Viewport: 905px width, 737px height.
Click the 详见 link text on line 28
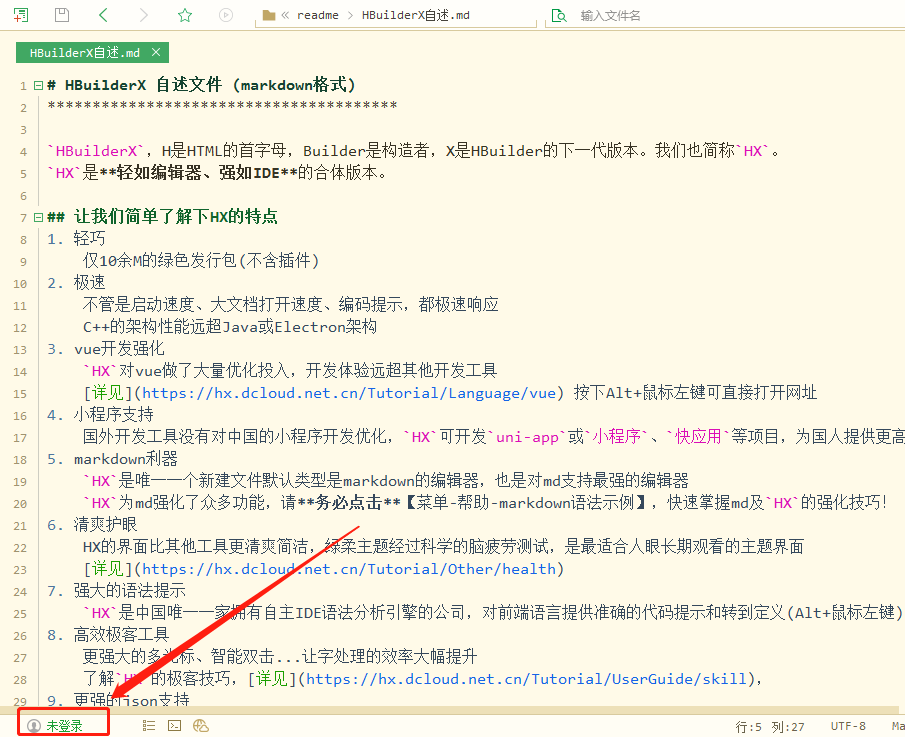pyautogui.click(x=272, y=678)
